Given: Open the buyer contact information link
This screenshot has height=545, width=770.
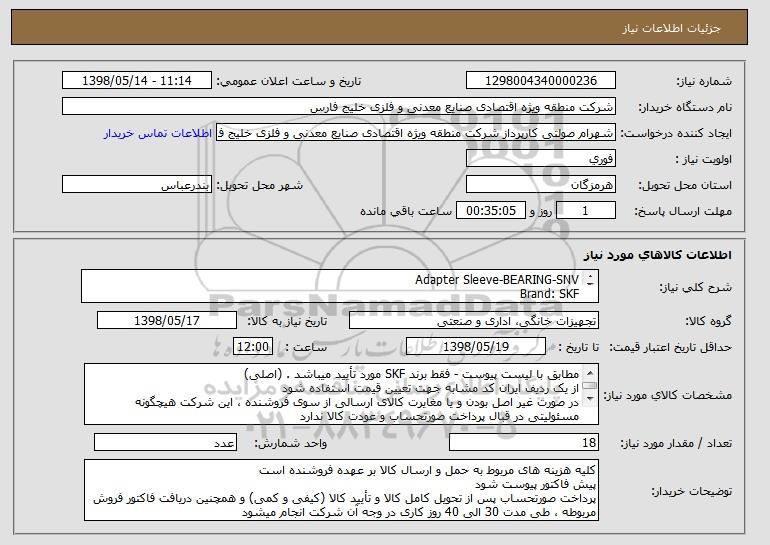Looking at the screenshot, I should (x=158, y=133).
